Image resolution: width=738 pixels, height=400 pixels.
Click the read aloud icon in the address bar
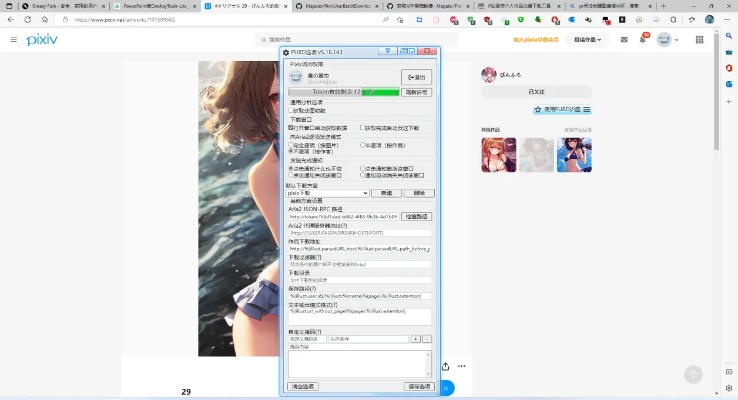[386, 20]
